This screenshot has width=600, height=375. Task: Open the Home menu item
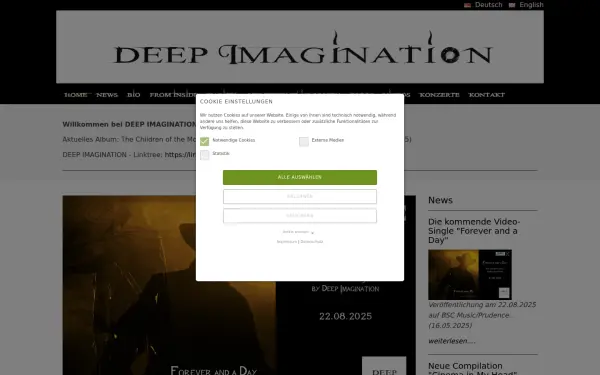[75, 95]
